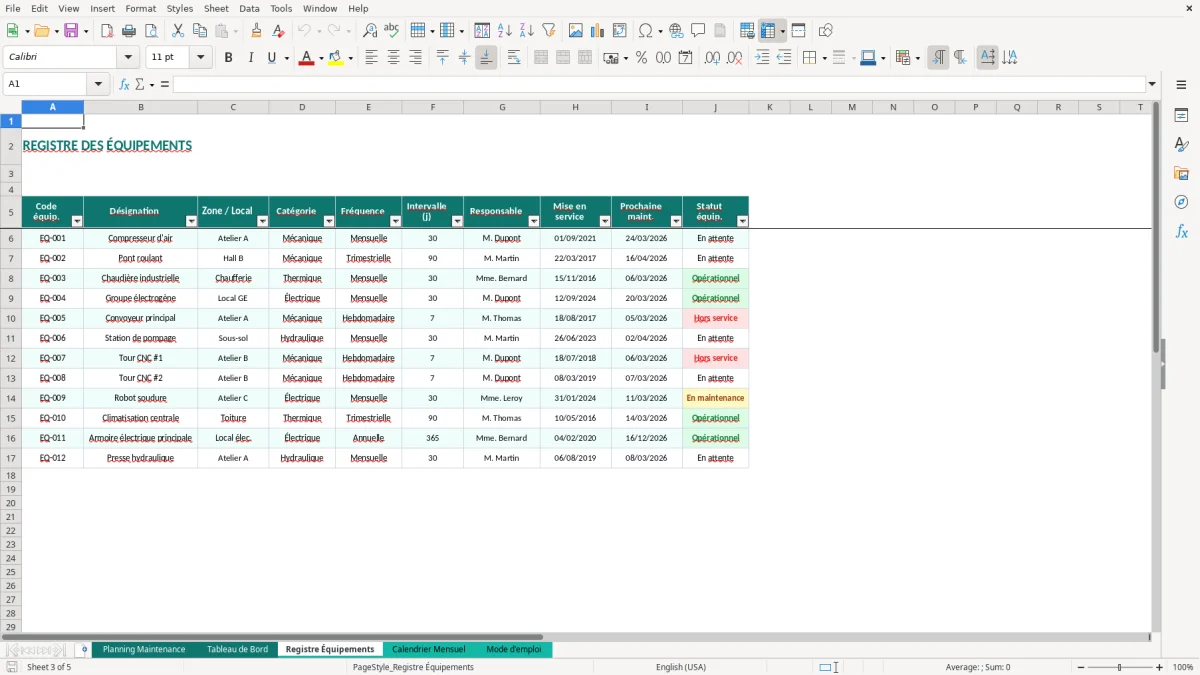Click zoom out minus button

(1079, 667)
